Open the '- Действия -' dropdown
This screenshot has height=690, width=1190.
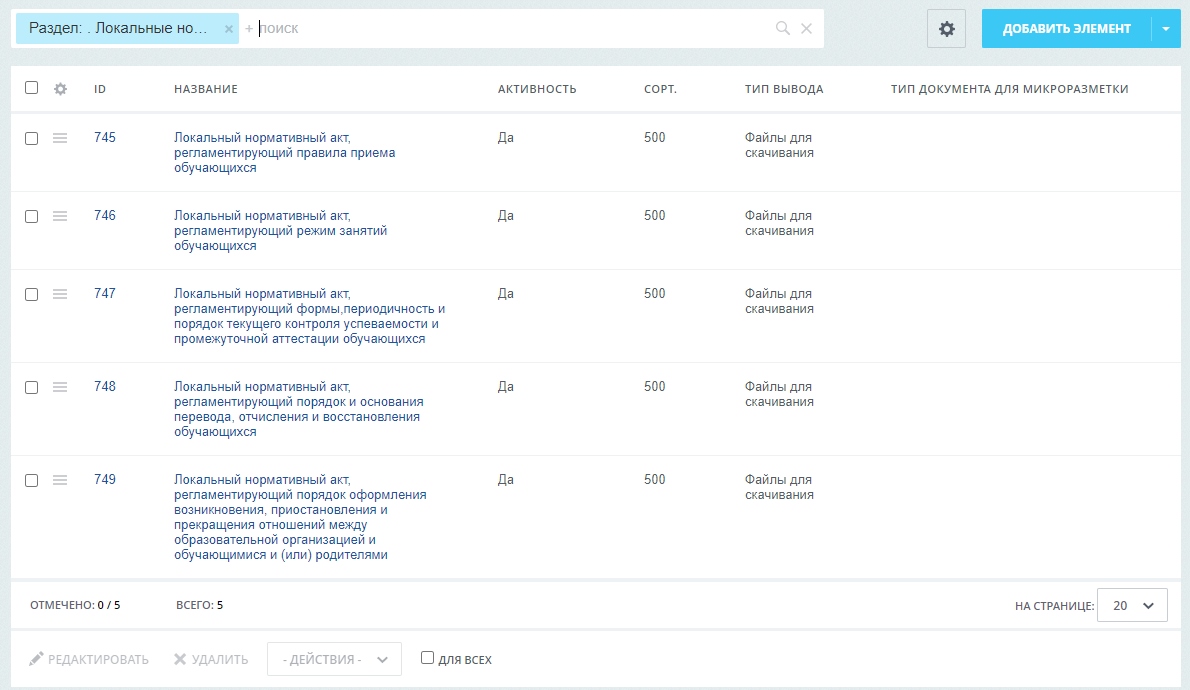(x=334, y=659)
